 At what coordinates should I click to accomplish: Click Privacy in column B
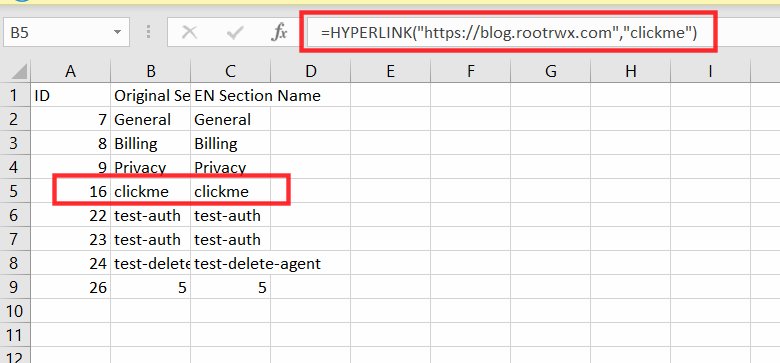151,167
